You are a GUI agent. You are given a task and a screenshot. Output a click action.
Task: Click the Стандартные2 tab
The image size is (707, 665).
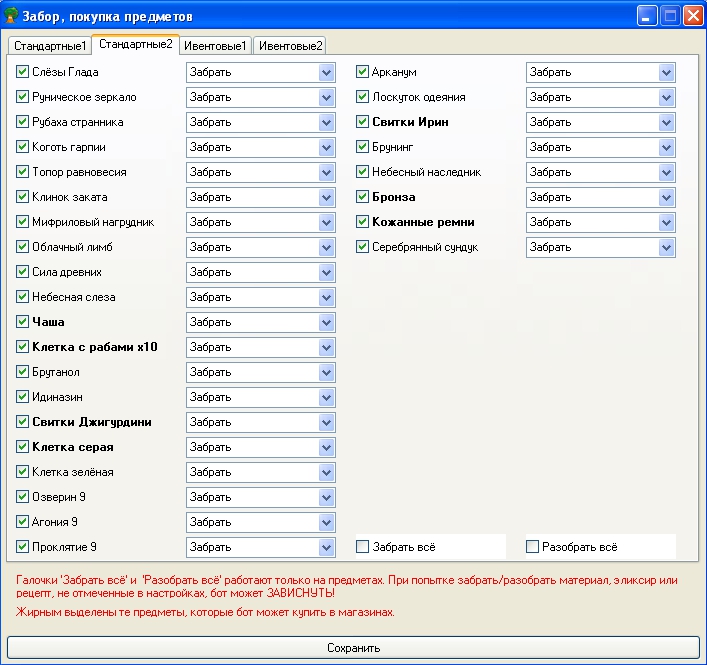click(x=135, y=44)
